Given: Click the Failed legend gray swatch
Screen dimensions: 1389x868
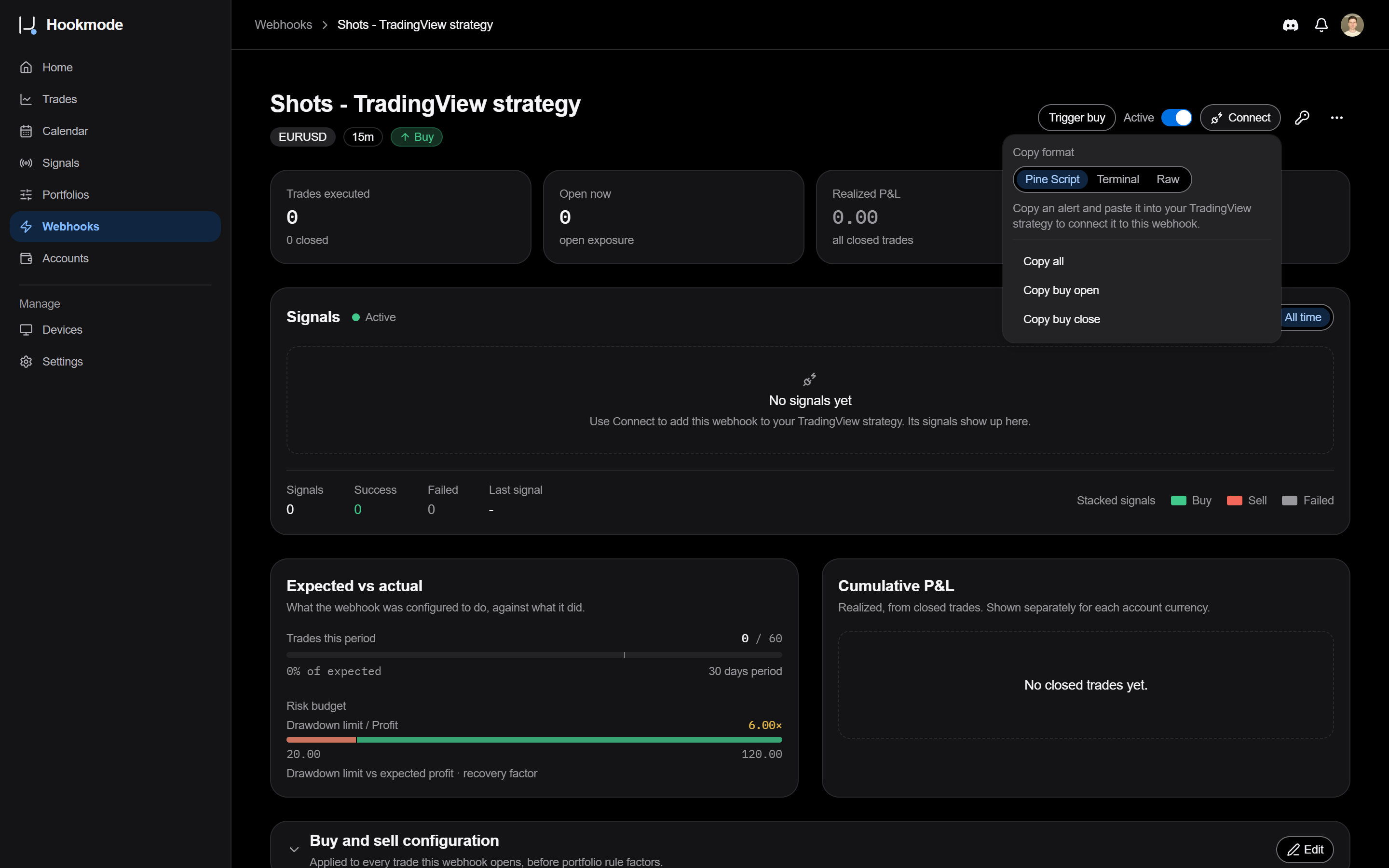Looking at the screenshot, I should 1289,501.
